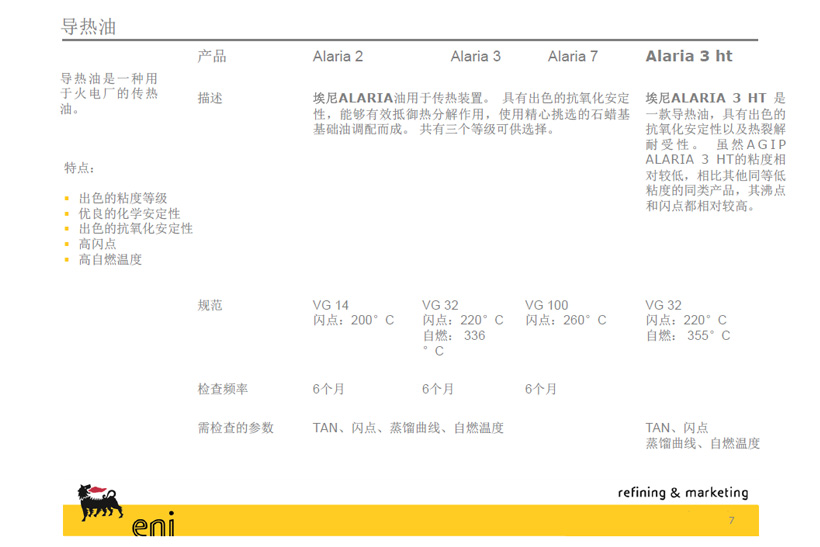This screenshot has height=547, width=820.
Task: Click the 自燃： 355° C value
Action: click(687, 336)
